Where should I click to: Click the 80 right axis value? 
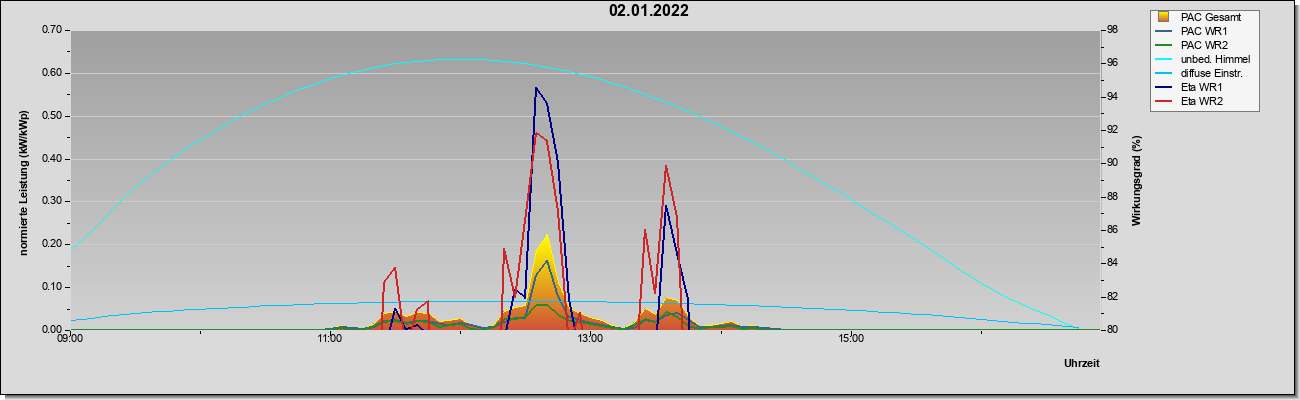pos(1112,330)
